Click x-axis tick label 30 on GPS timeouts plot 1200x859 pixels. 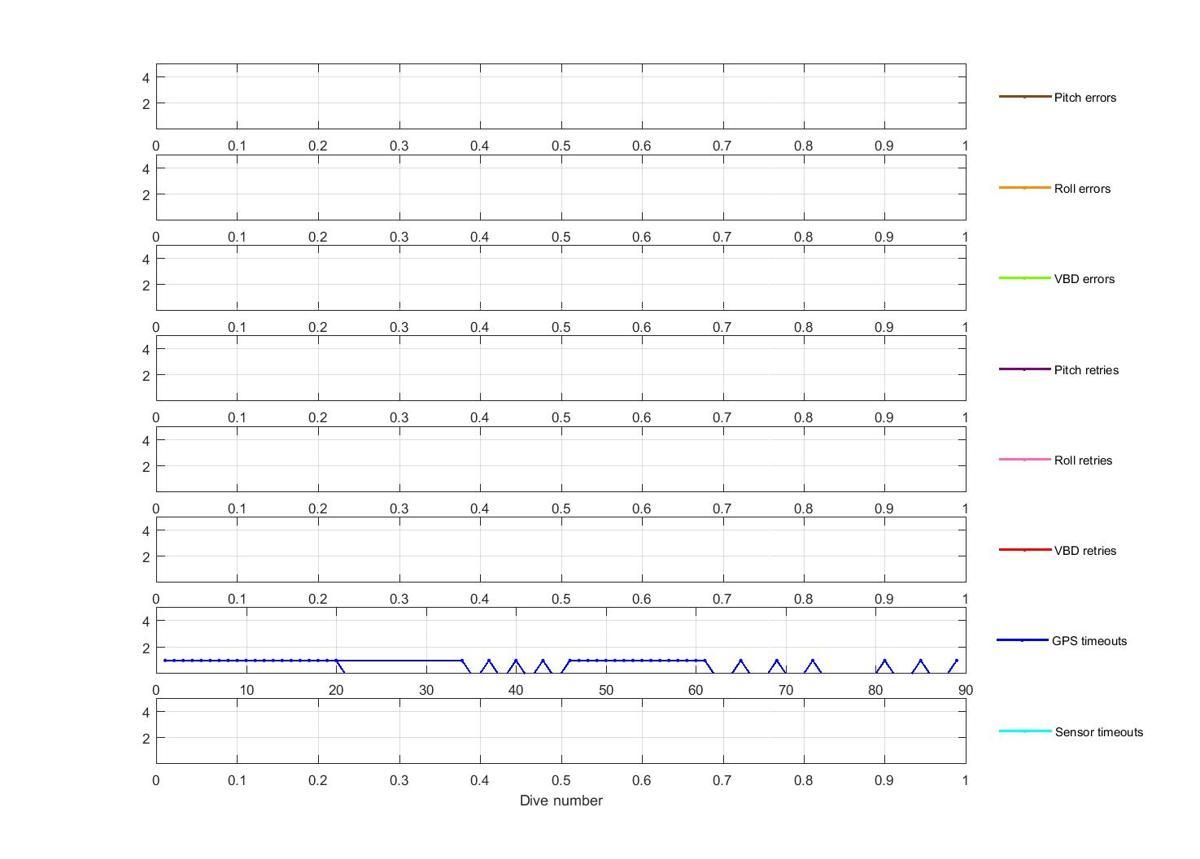(426, 690)
